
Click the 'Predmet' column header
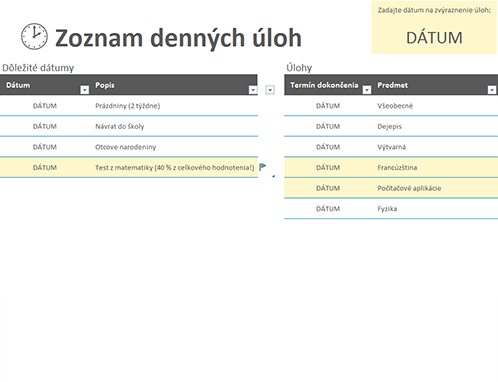point(392,85)
